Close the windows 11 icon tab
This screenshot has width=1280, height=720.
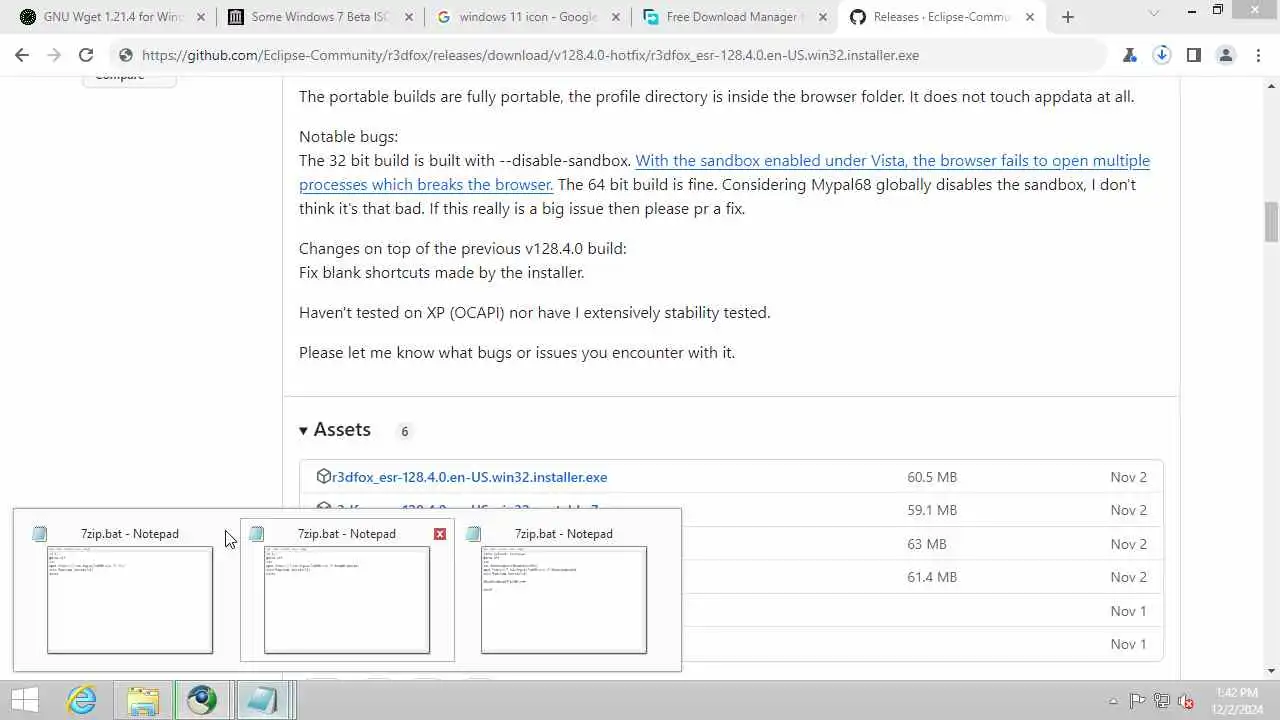[616, 17]
